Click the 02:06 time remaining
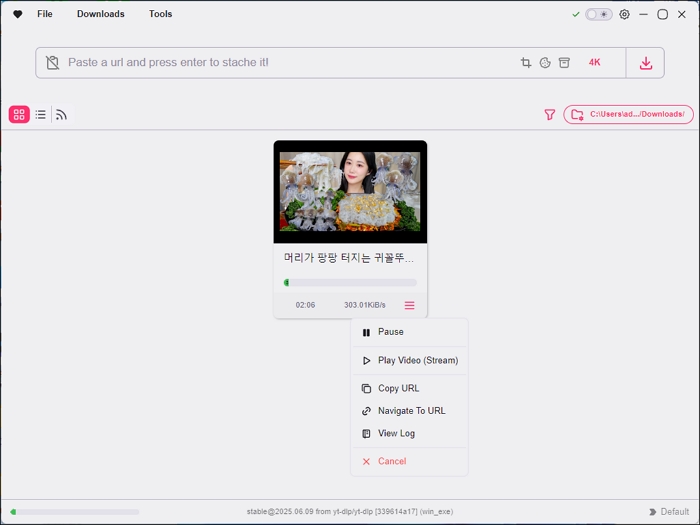This screenshot has height=525, width=700. click(305, 305)
